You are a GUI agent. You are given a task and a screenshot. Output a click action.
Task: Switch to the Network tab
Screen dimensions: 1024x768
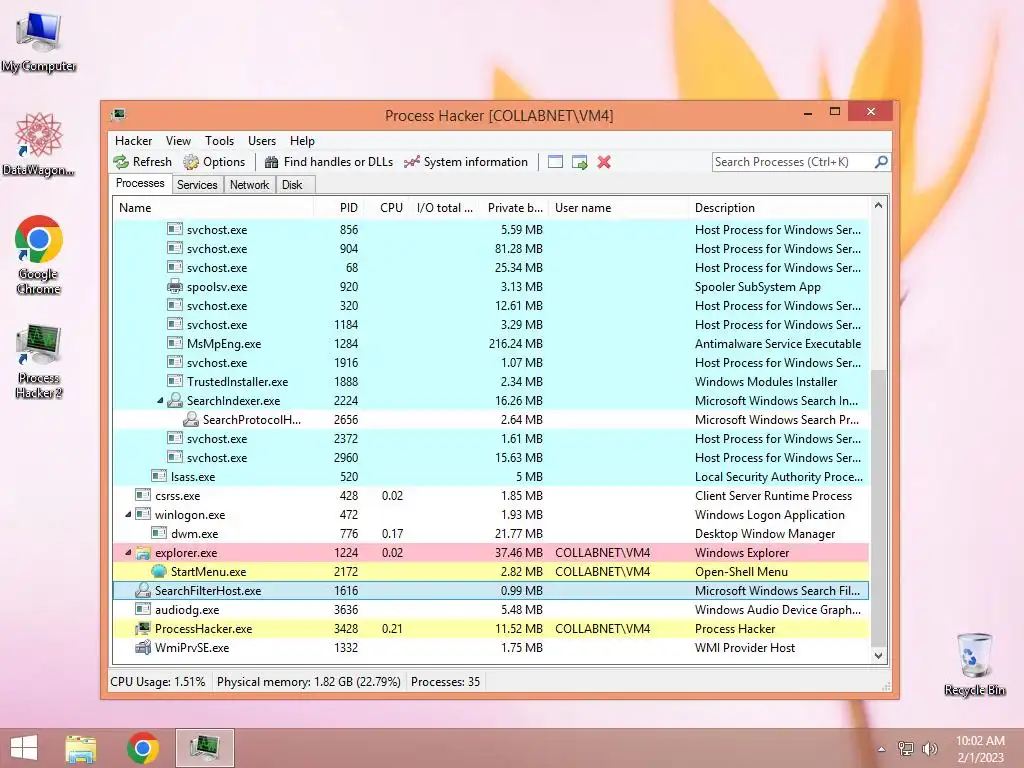[x=249, y=185]
